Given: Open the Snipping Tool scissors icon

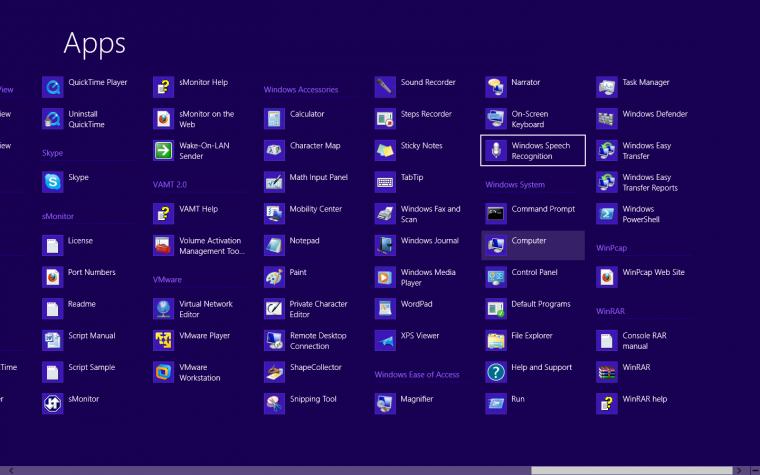Looking at the screenshot, I should (274, 404).
